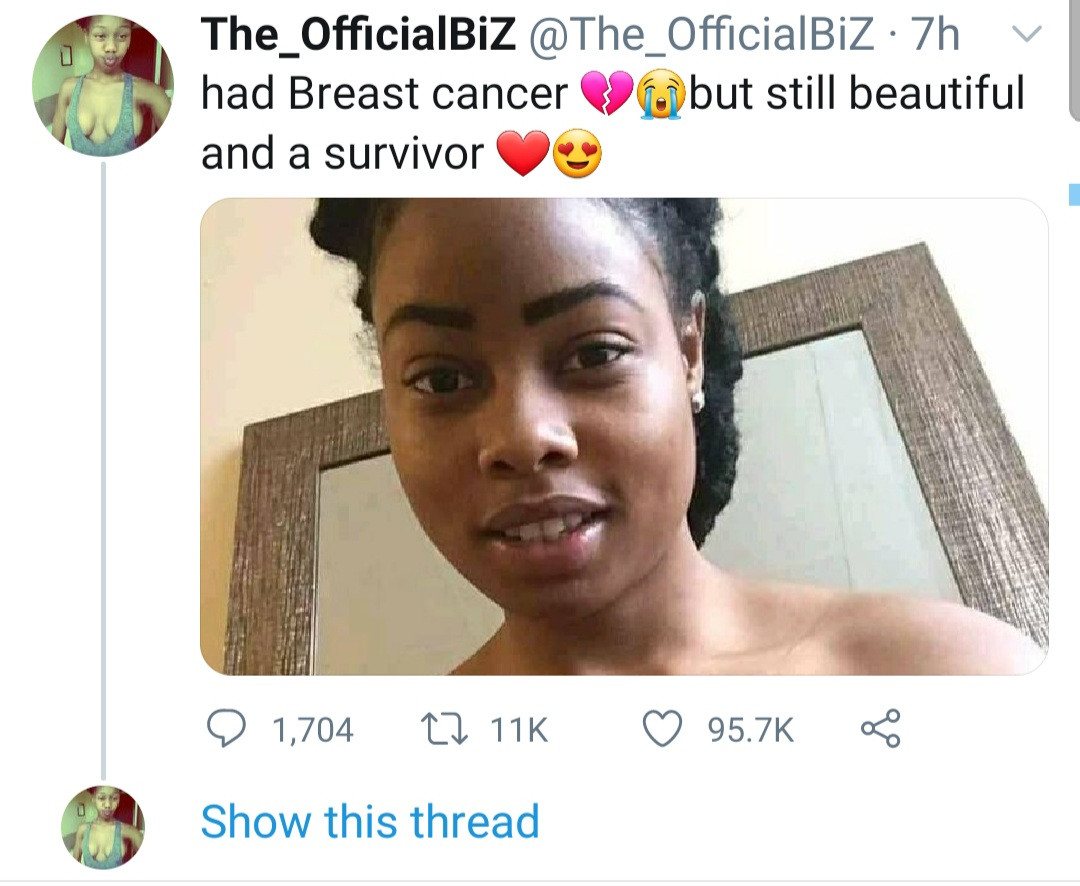Screen dimensions: 1080x886
Task: Click the 7h timestamp
Action: point(936,36)
